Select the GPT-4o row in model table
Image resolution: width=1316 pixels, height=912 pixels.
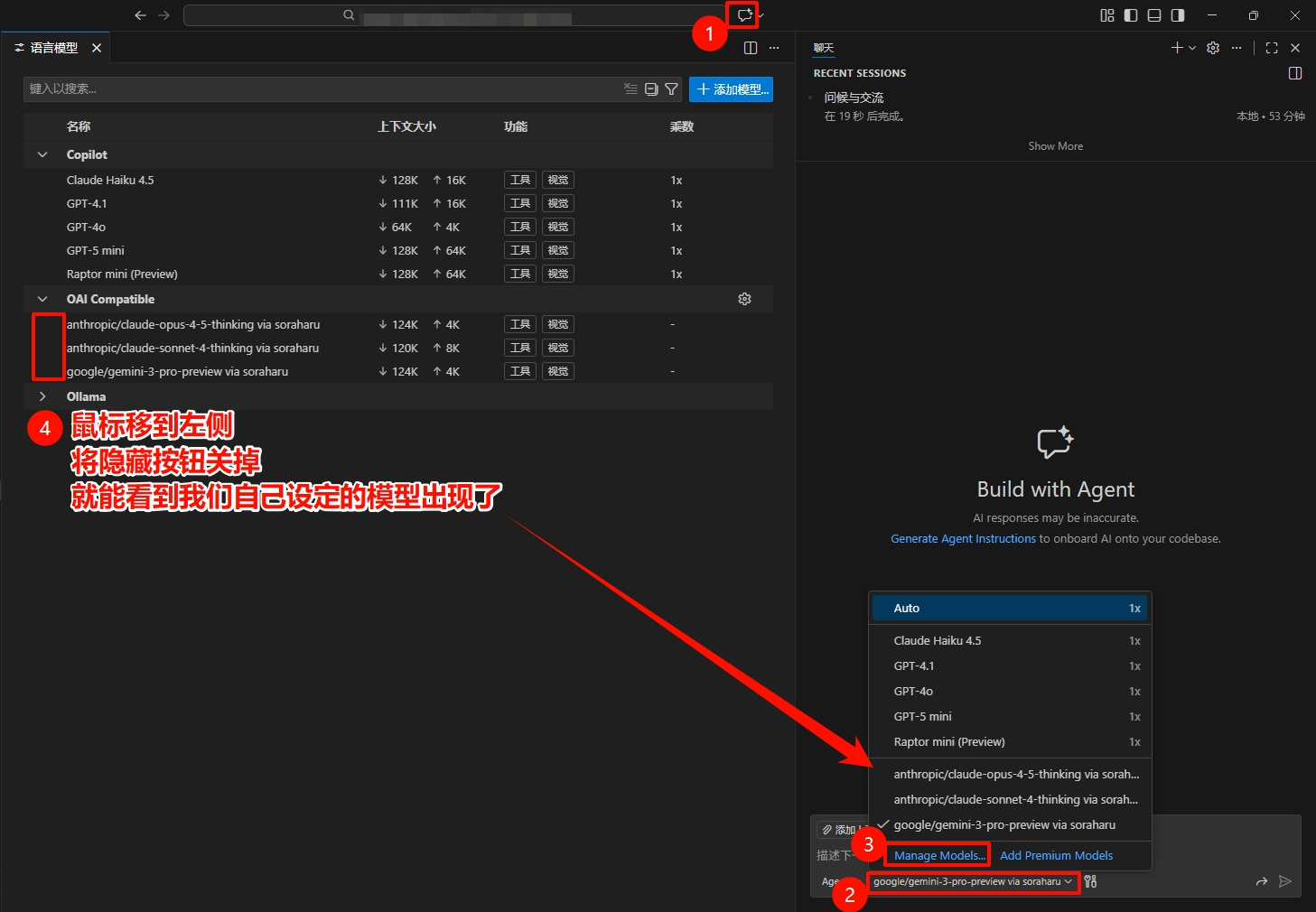tap(398, 227)
